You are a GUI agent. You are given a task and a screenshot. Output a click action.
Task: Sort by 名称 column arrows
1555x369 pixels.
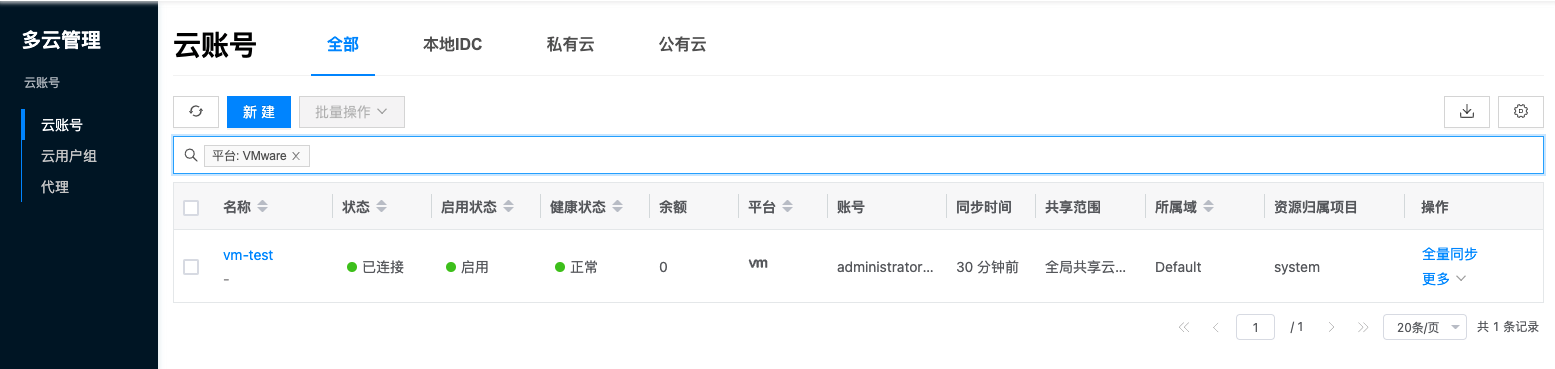pos(263,207)
